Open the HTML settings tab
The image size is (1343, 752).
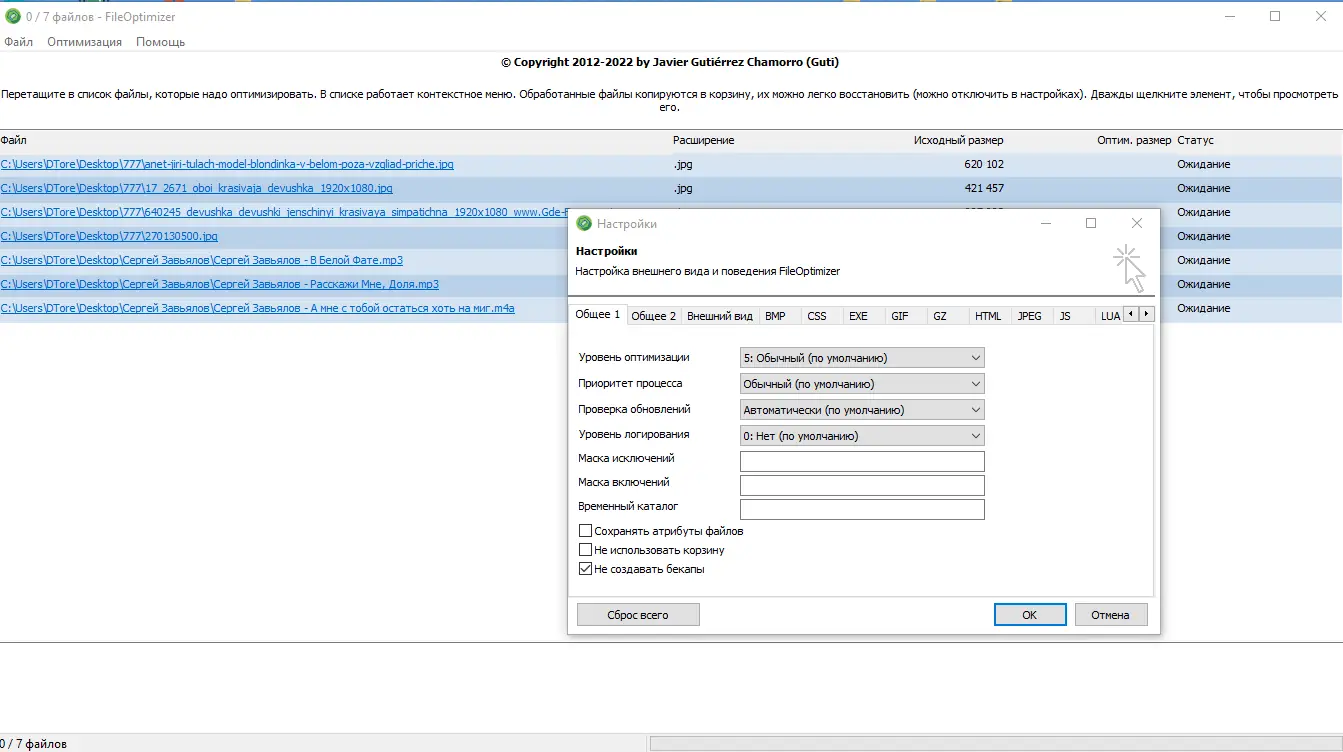pos(988,316)
